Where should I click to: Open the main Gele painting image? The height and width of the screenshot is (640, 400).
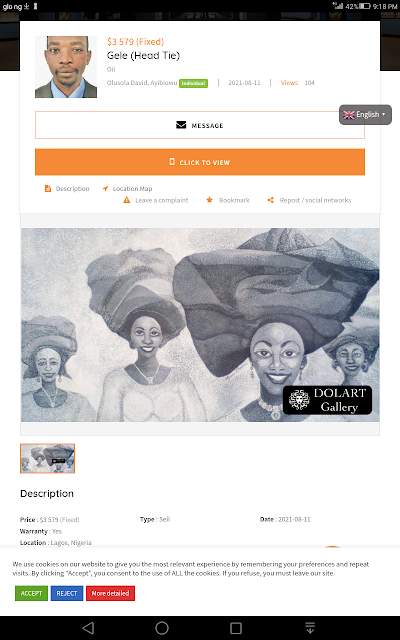tap(200, 325)
